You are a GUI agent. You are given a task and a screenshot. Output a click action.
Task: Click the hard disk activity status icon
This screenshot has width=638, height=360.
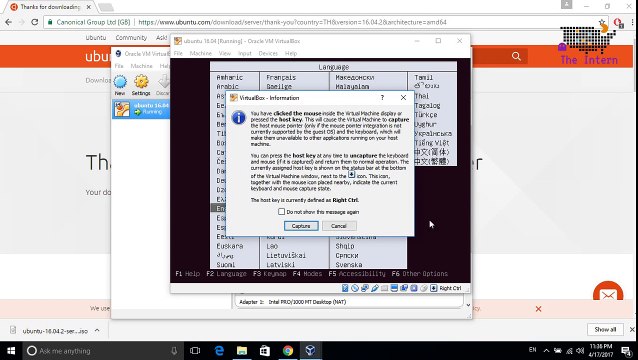pos(345,288)
